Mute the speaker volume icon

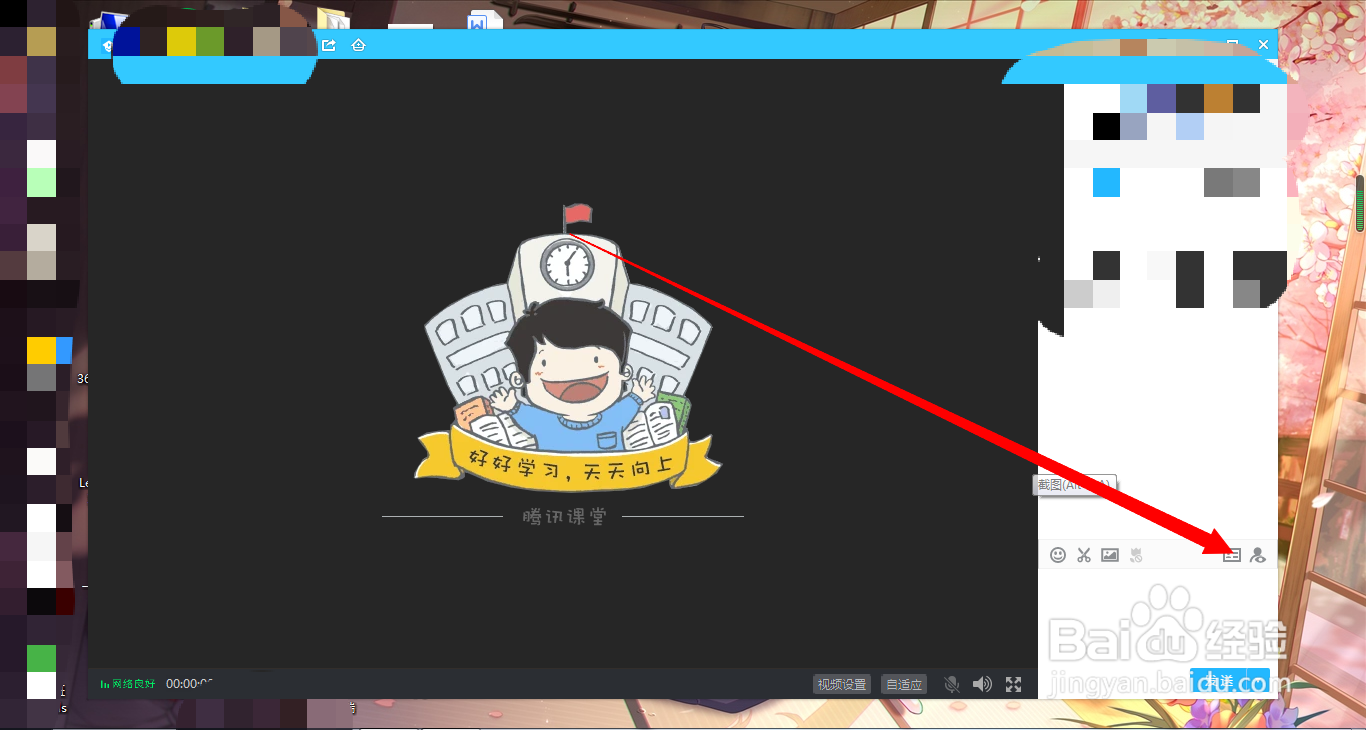982,684
